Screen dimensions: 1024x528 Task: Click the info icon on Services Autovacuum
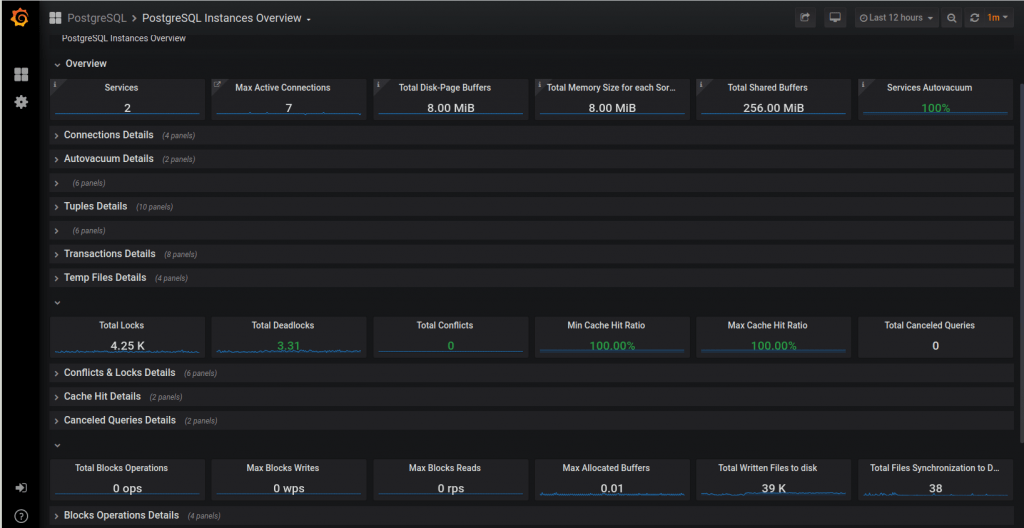pos(863,84)
